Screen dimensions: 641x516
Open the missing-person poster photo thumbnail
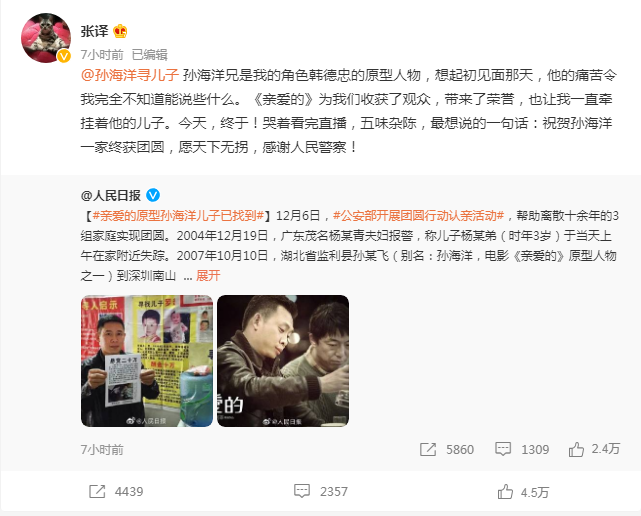pos(147,361)
